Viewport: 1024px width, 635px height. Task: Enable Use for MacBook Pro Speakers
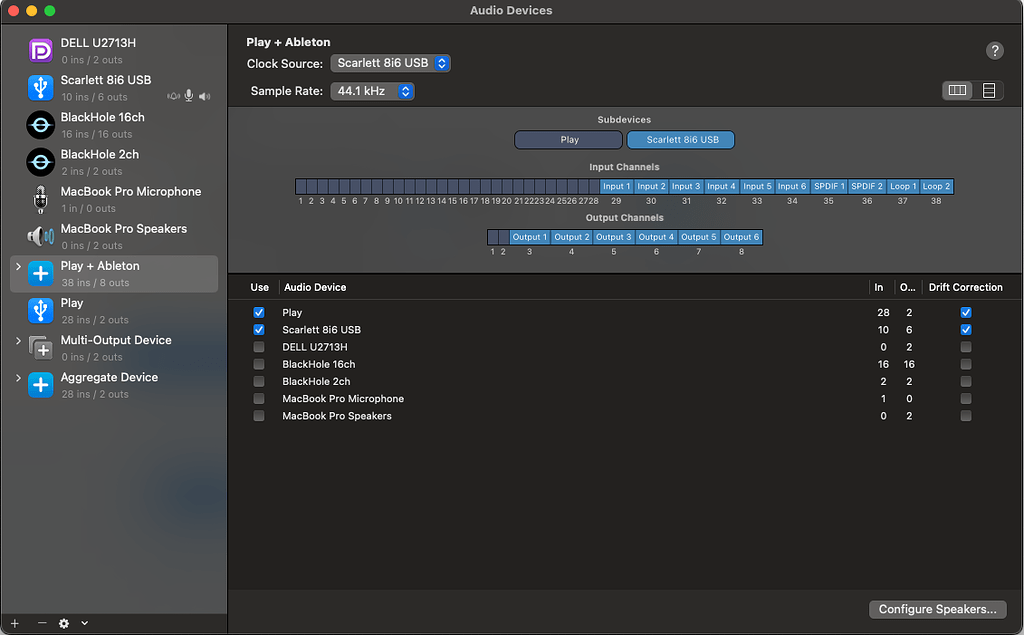(x=259, y=415)
